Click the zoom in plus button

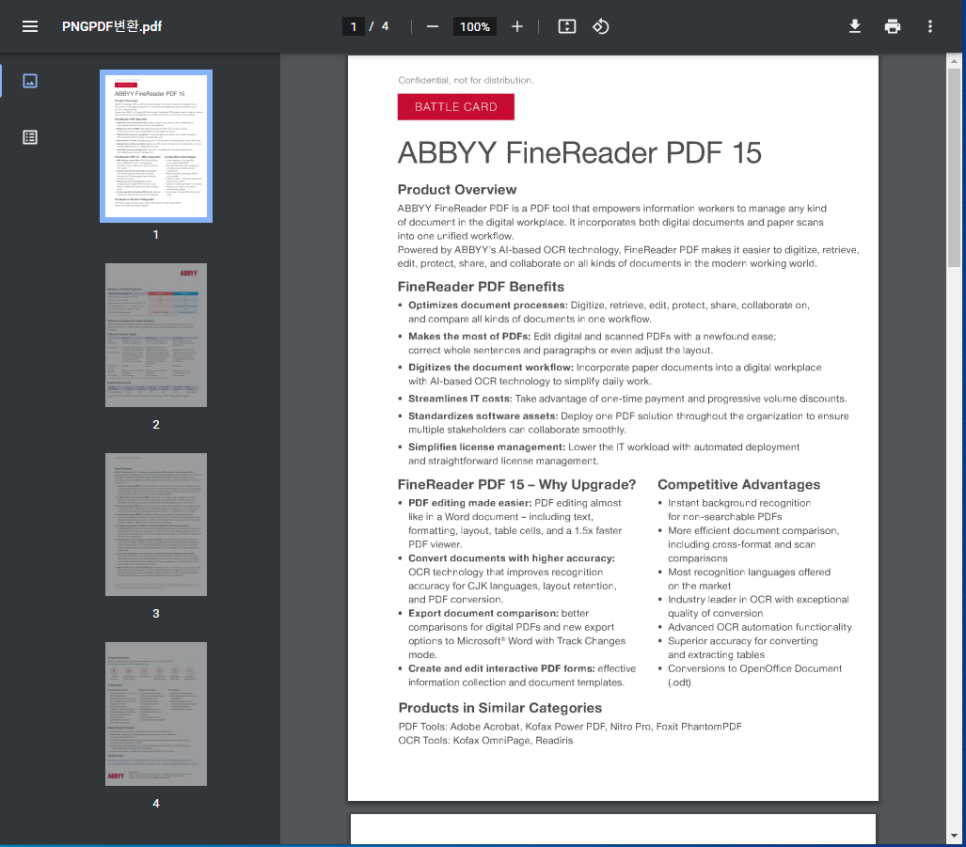(517, 26)
